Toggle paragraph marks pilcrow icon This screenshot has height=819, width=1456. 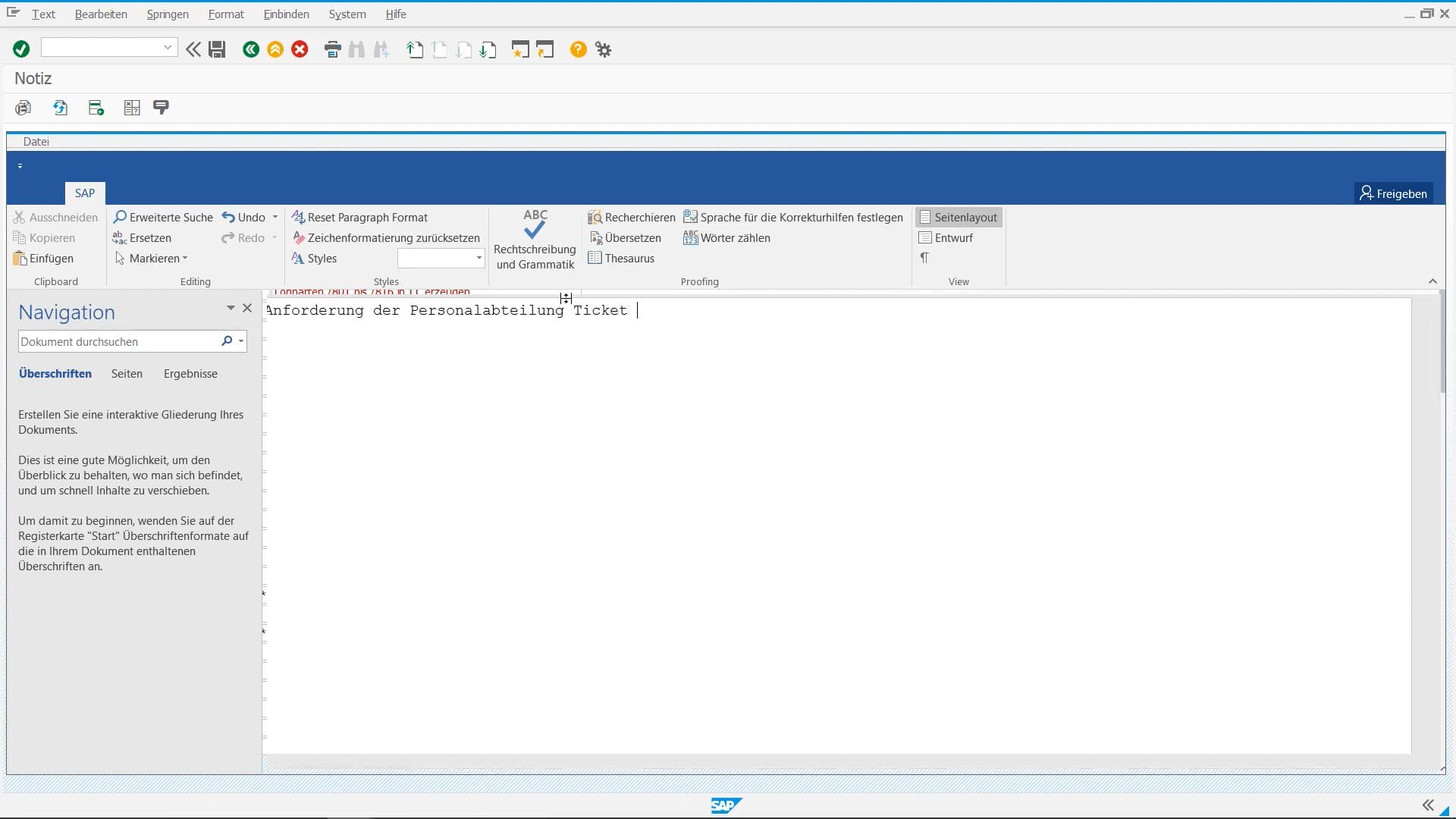point(924,259)
